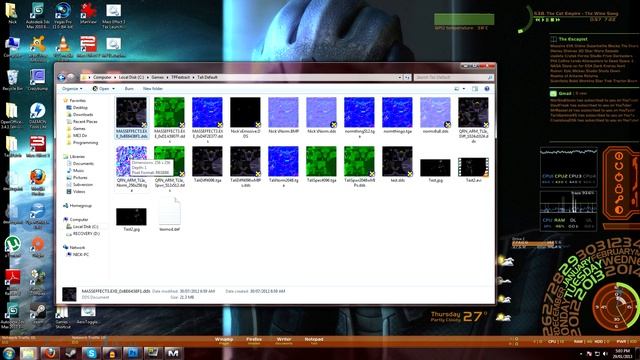Select Pictures under Libraries
Viewport: 640px width, 360px height.
coord(80,178)
